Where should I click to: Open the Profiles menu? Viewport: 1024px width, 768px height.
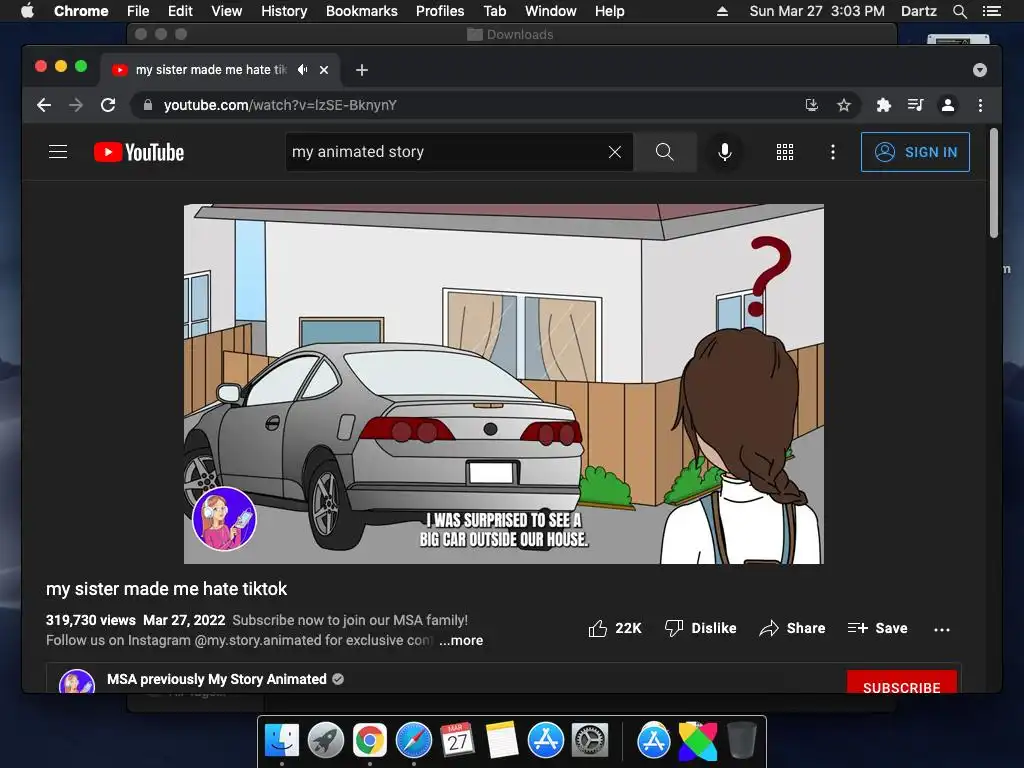440,11
